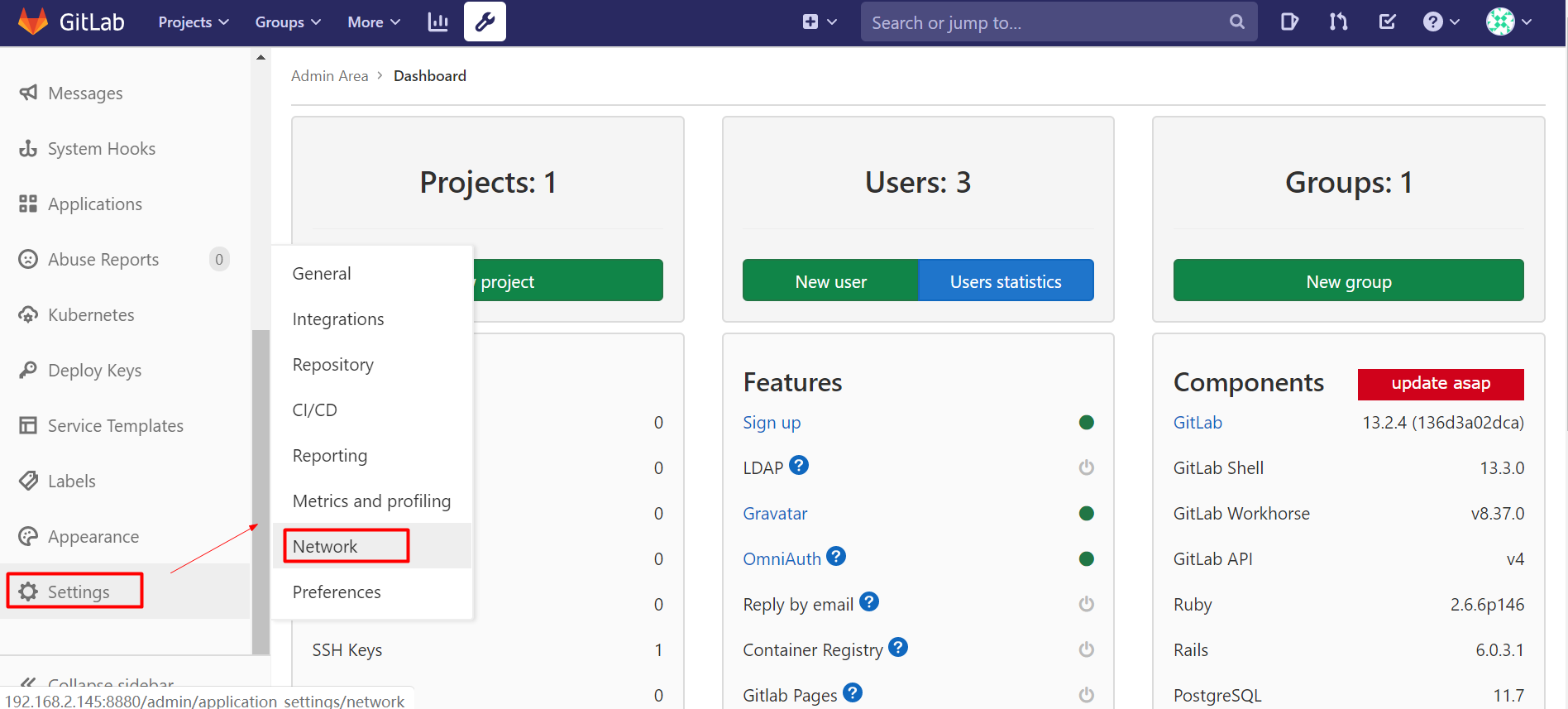Open the Merge requests icon in navbar

1338,22
